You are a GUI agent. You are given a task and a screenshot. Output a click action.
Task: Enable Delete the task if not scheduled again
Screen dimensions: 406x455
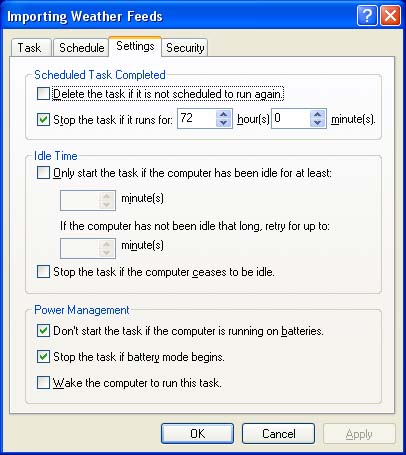tap(43, 94)
